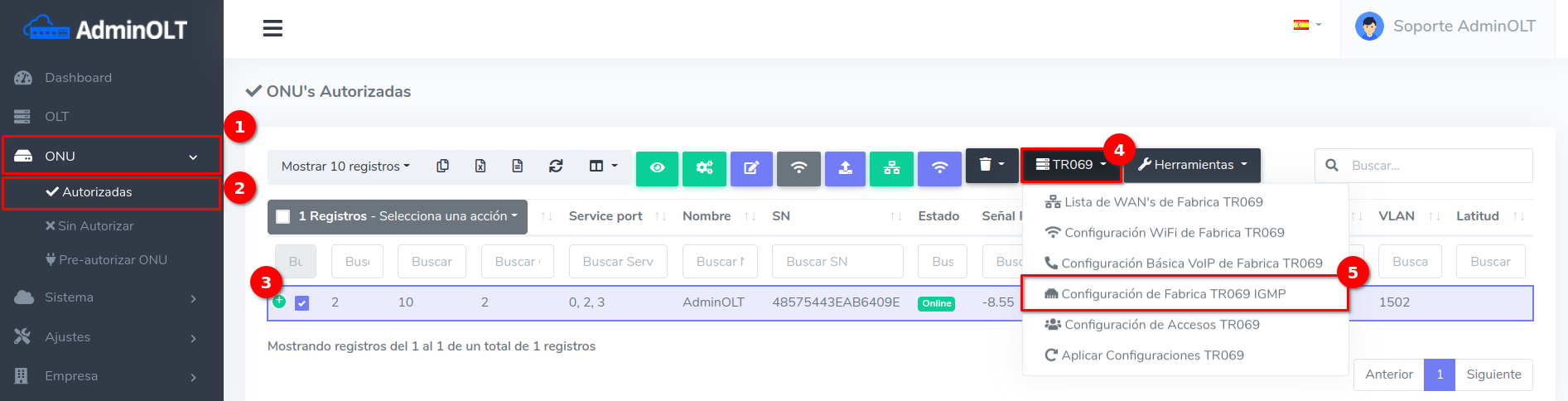
Task: Select Configuración de Fabrica TR069 IGMP
Action: pos(1173,294)
